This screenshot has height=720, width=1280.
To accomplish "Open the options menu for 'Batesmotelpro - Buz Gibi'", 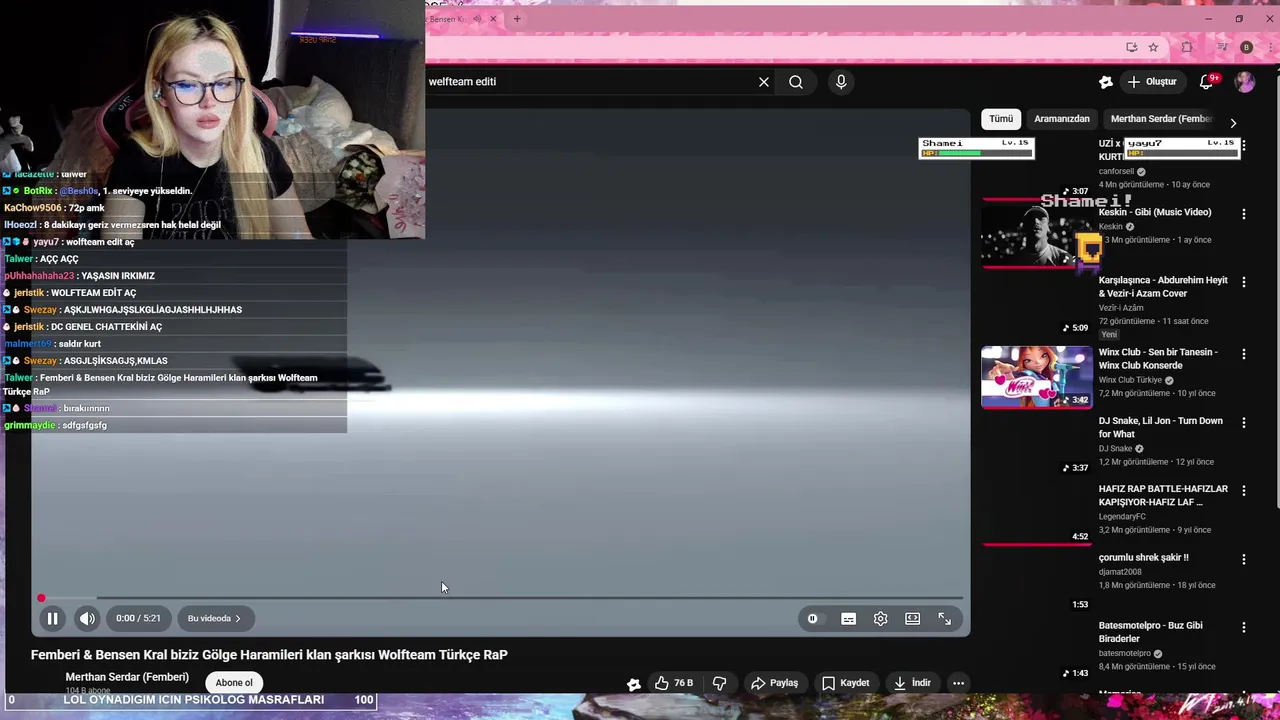I will [1244, 627].
